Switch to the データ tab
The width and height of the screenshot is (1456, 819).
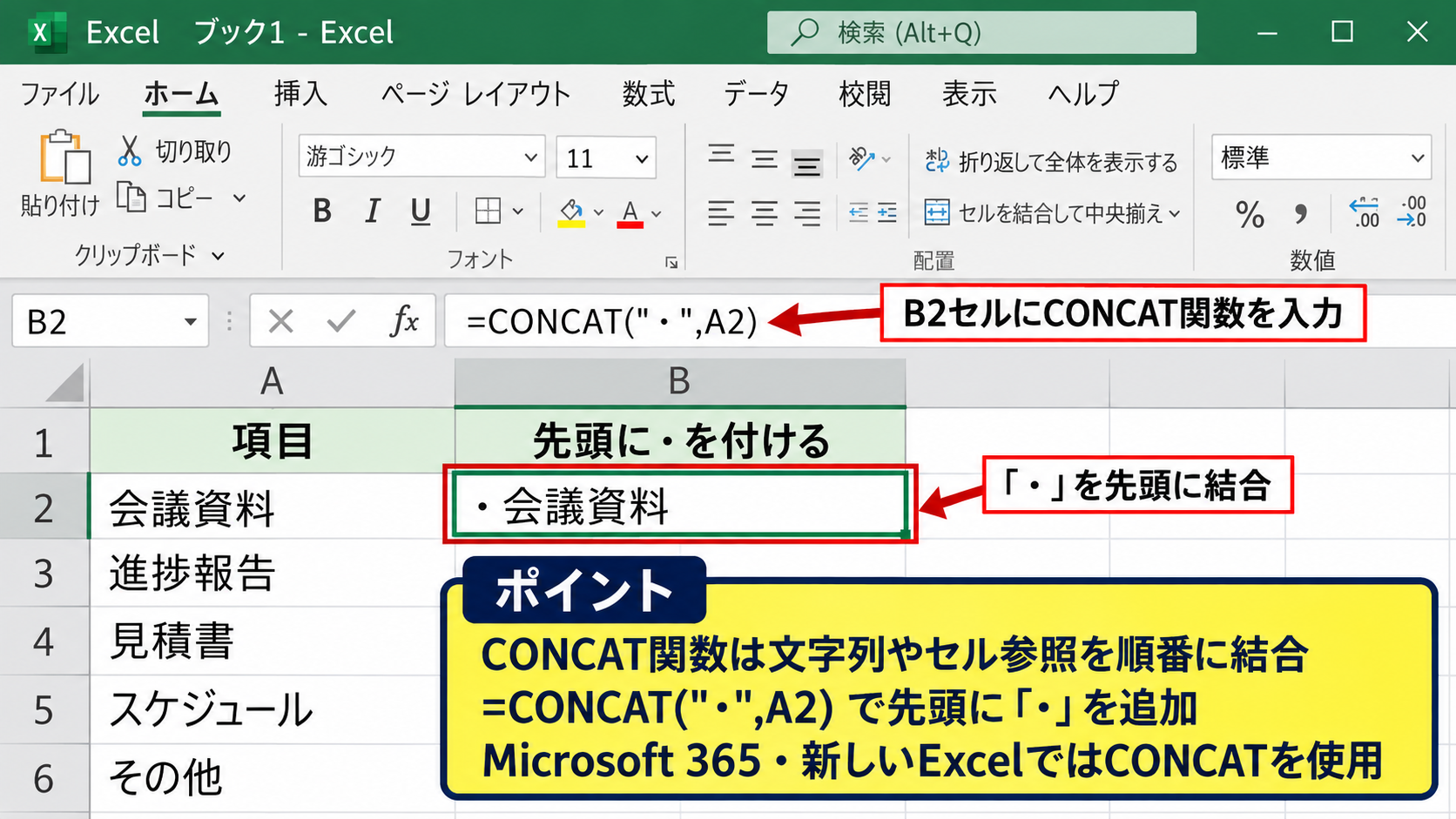pyautogui.click(x=756, y=93)
